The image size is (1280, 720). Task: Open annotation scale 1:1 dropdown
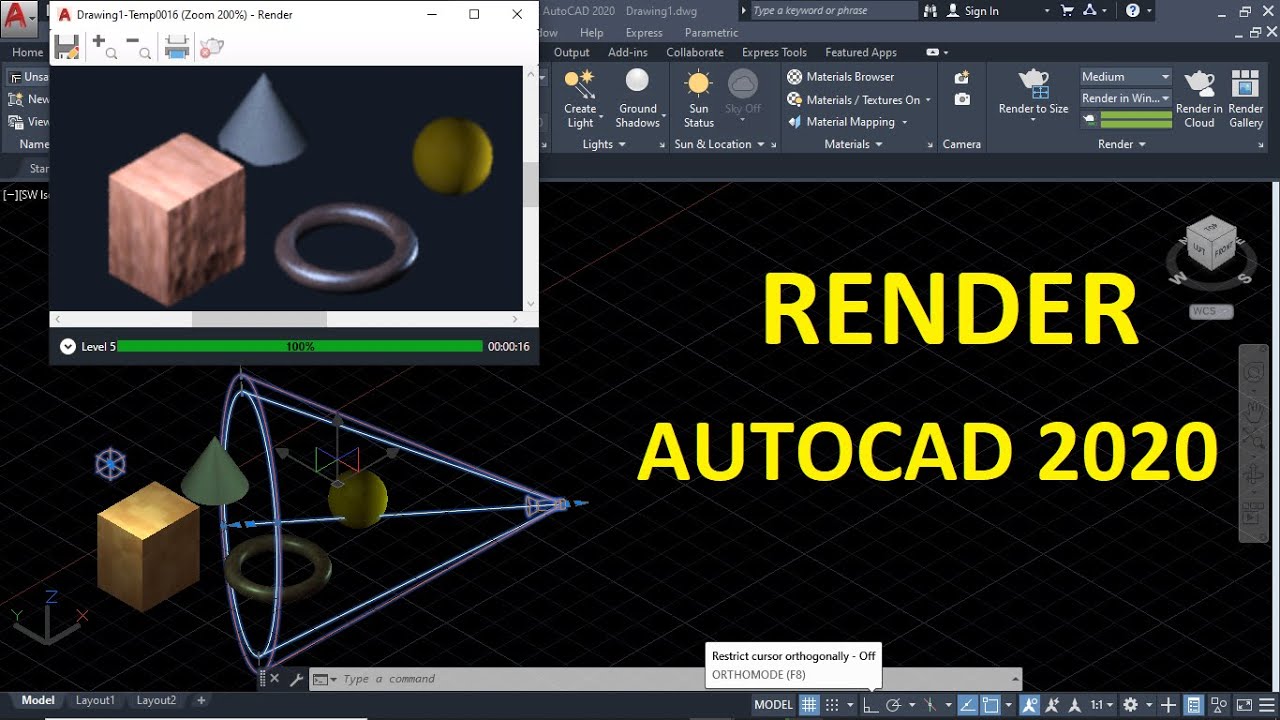point(1100,705)
